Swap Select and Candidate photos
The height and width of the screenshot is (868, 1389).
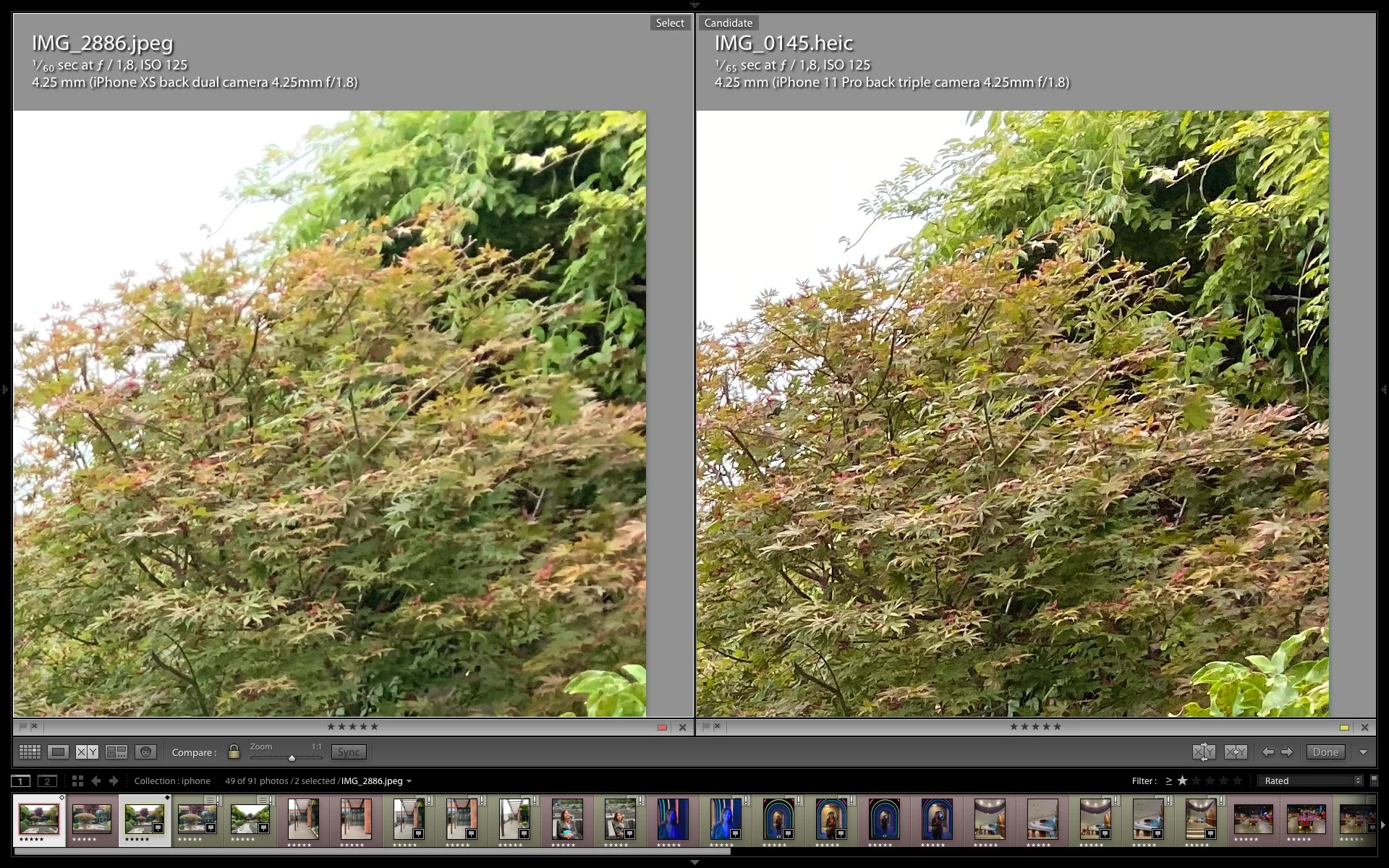(1204, 752)
